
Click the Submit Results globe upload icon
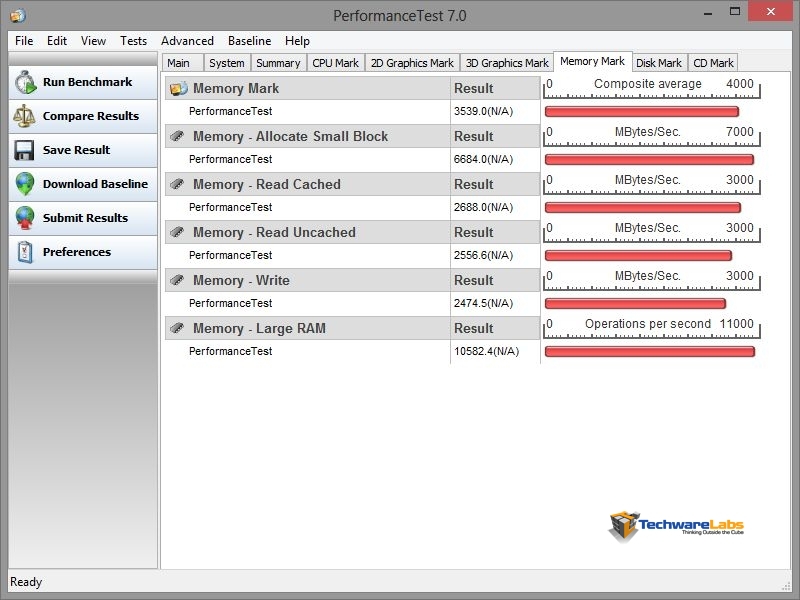(24, 218)
